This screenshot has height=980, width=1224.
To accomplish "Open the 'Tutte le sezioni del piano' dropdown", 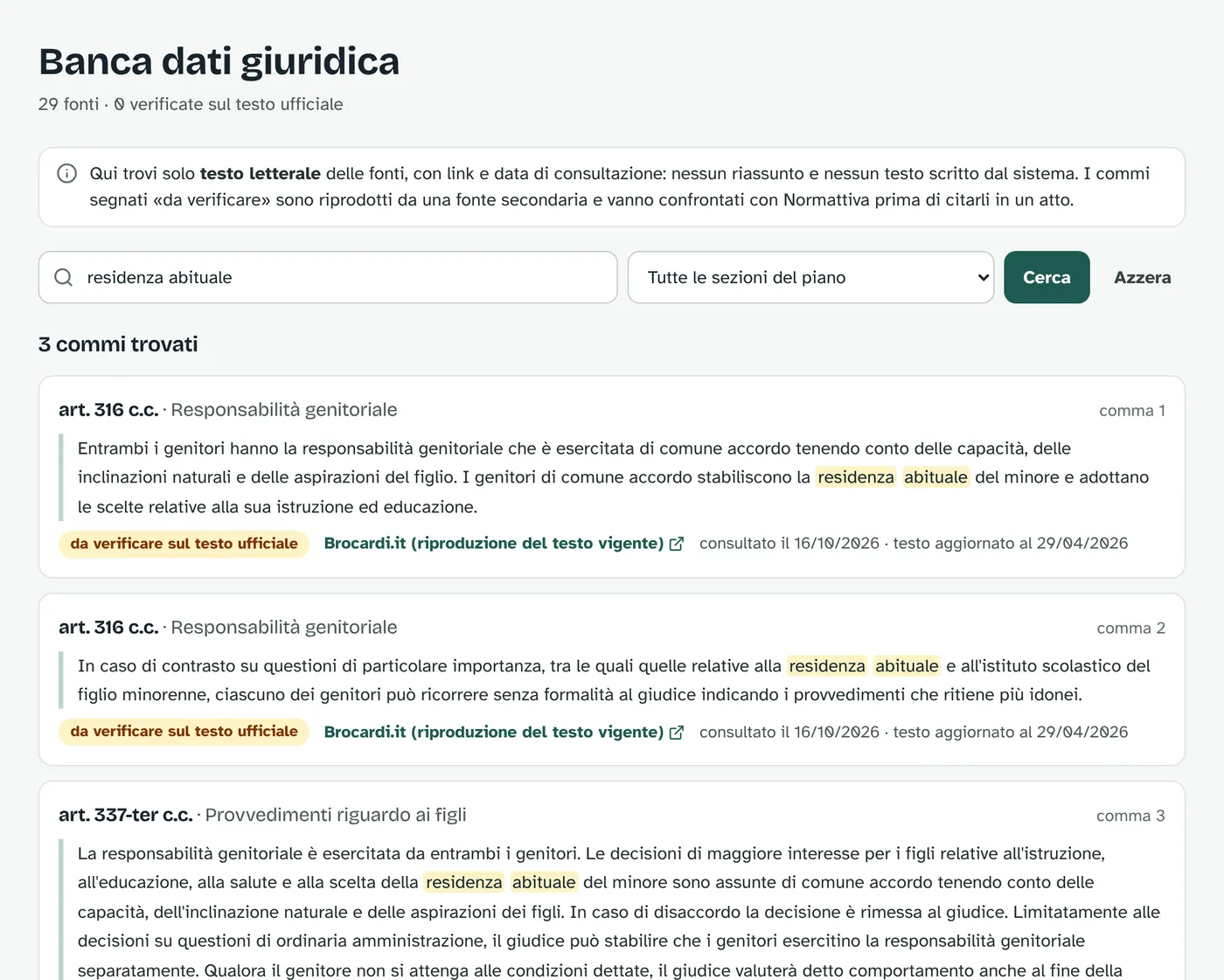I will [810, 277].
